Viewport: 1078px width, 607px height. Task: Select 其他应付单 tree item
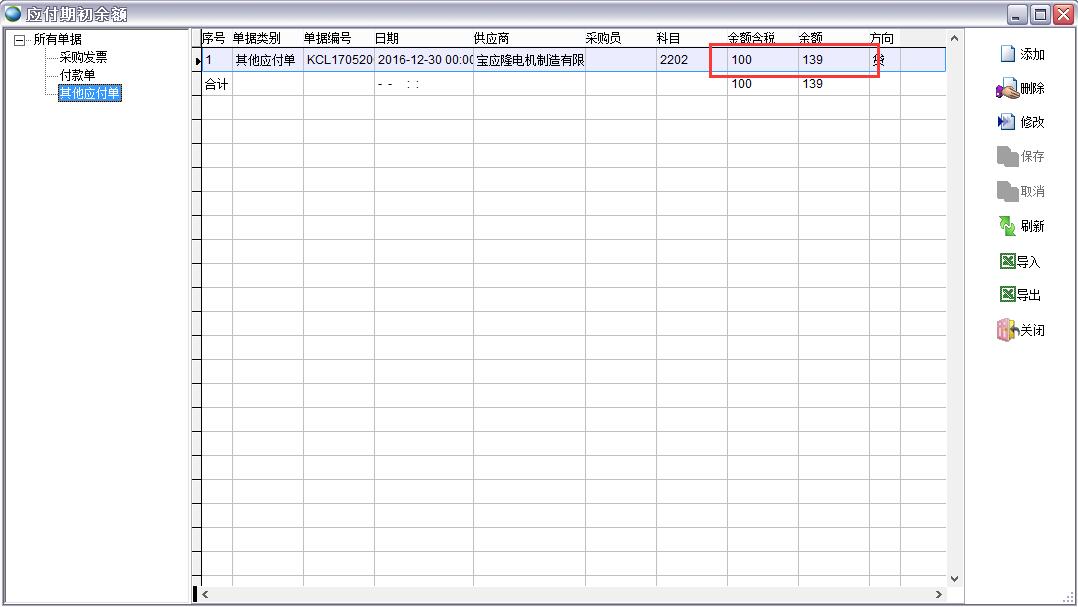pos(89,93)
